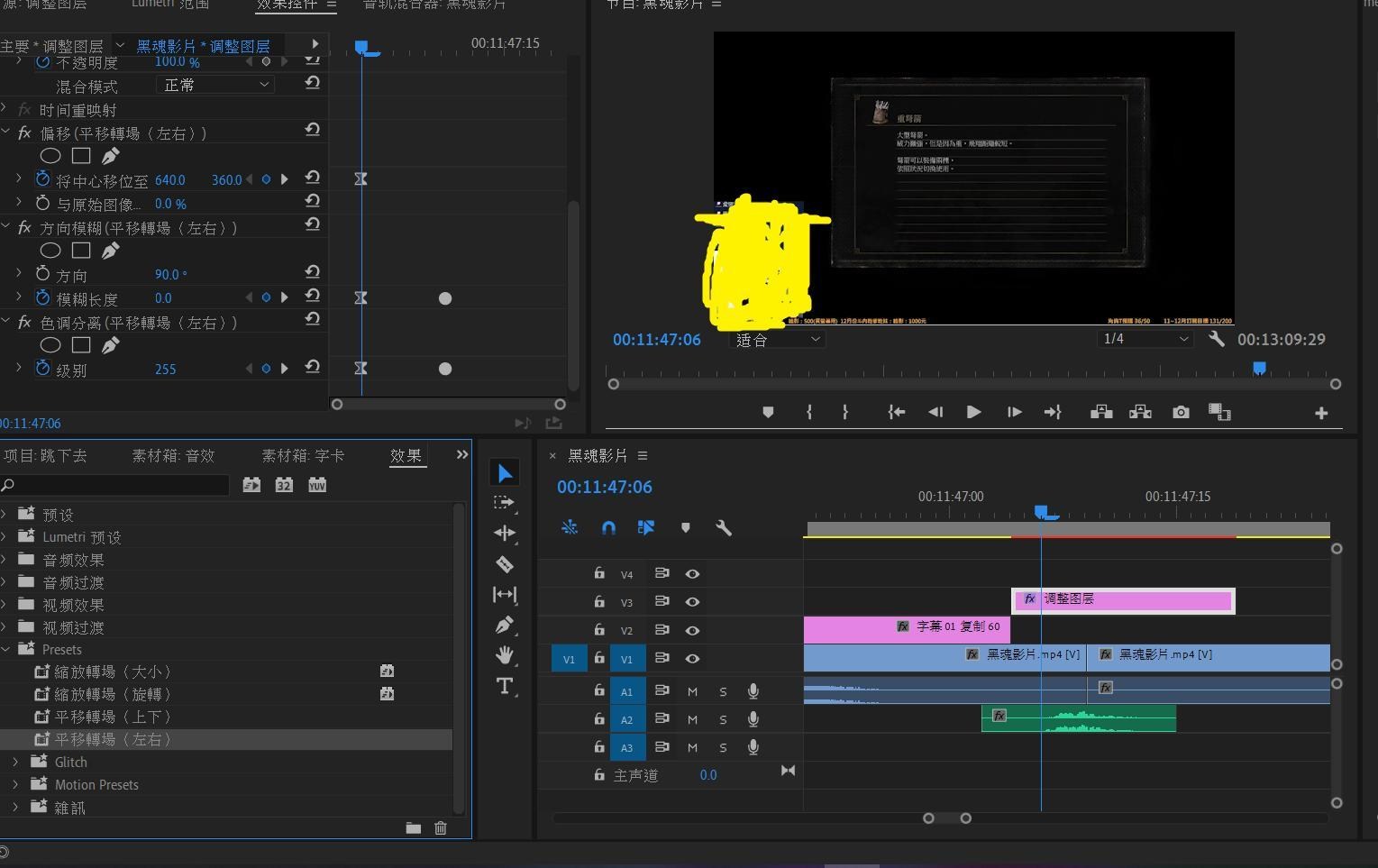Select the Track Select Forward tool

(x=505, y=503)
